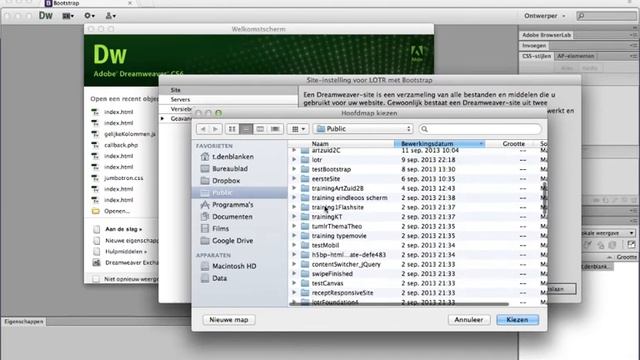Open the Ontwerper workspace dropdown

(x=544, y=16)
